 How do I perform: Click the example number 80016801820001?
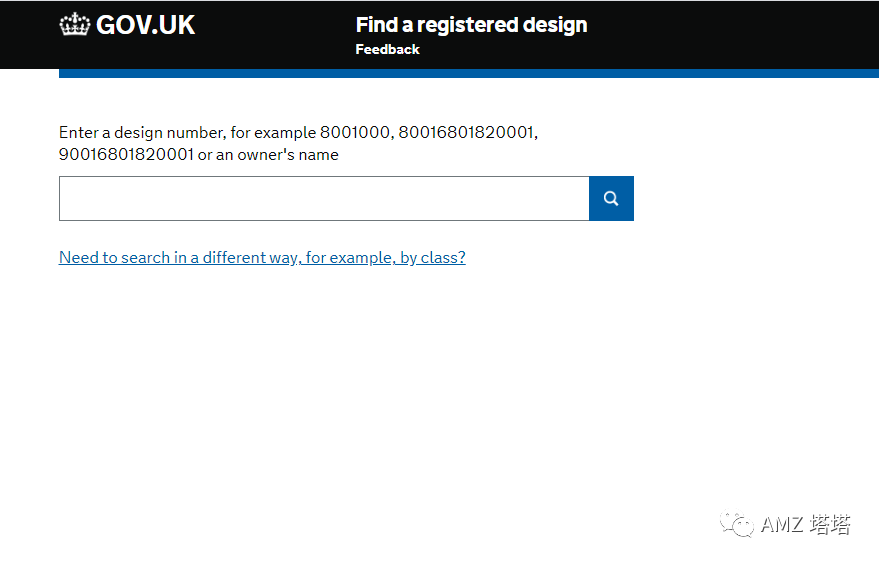(466, 132)
